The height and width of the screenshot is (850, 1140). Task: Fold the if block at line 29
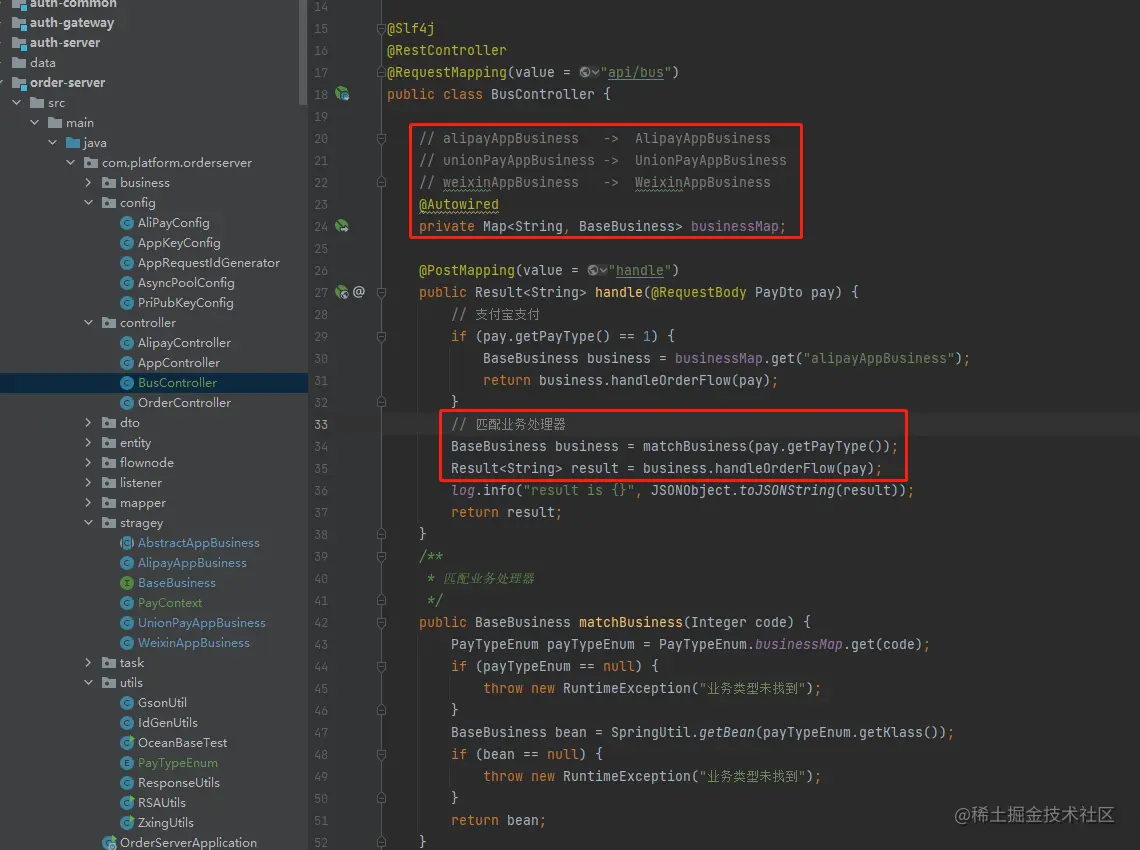click(x=381, y=337)
